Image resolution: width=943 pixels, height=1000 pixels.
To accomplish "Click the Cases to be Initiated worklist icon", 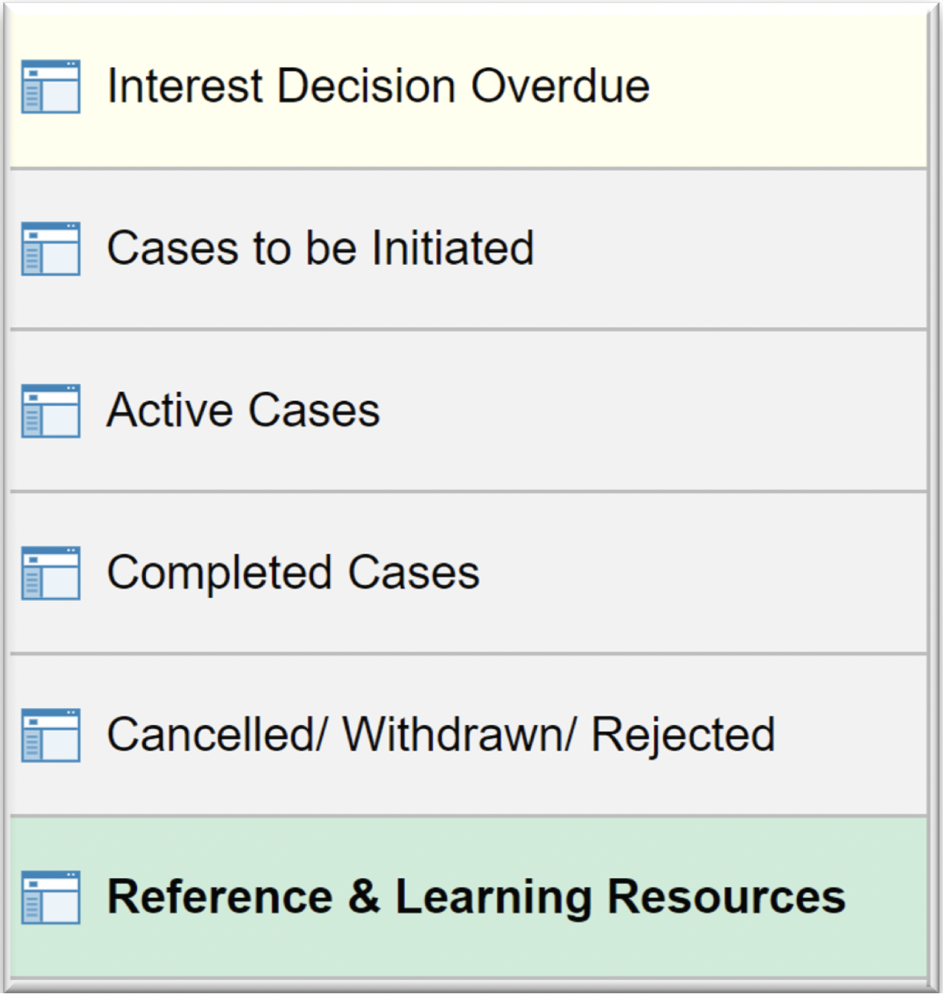I will coord(50,248).
